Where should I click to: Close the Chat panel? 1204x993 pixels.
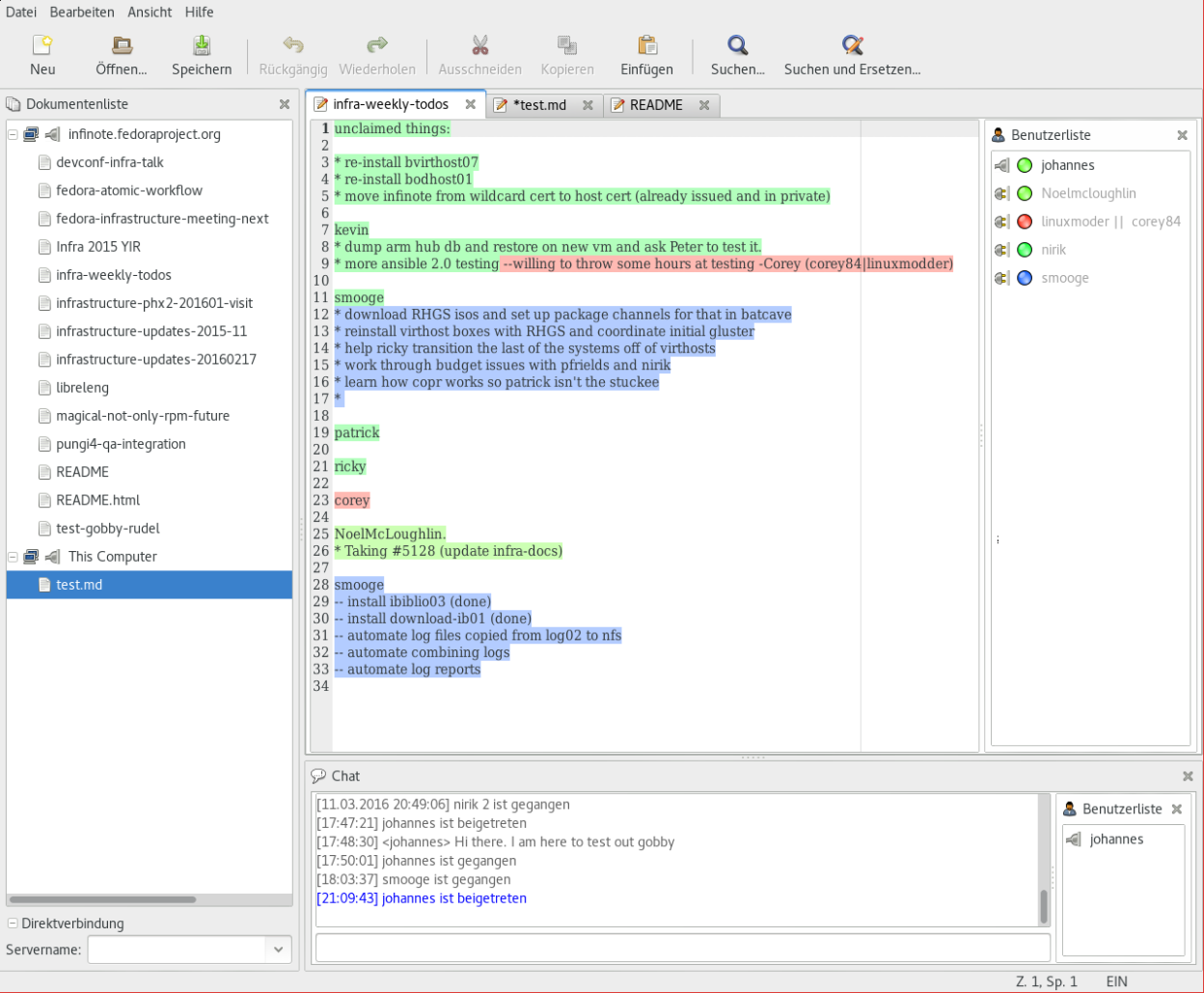[x=1188, y=776]
